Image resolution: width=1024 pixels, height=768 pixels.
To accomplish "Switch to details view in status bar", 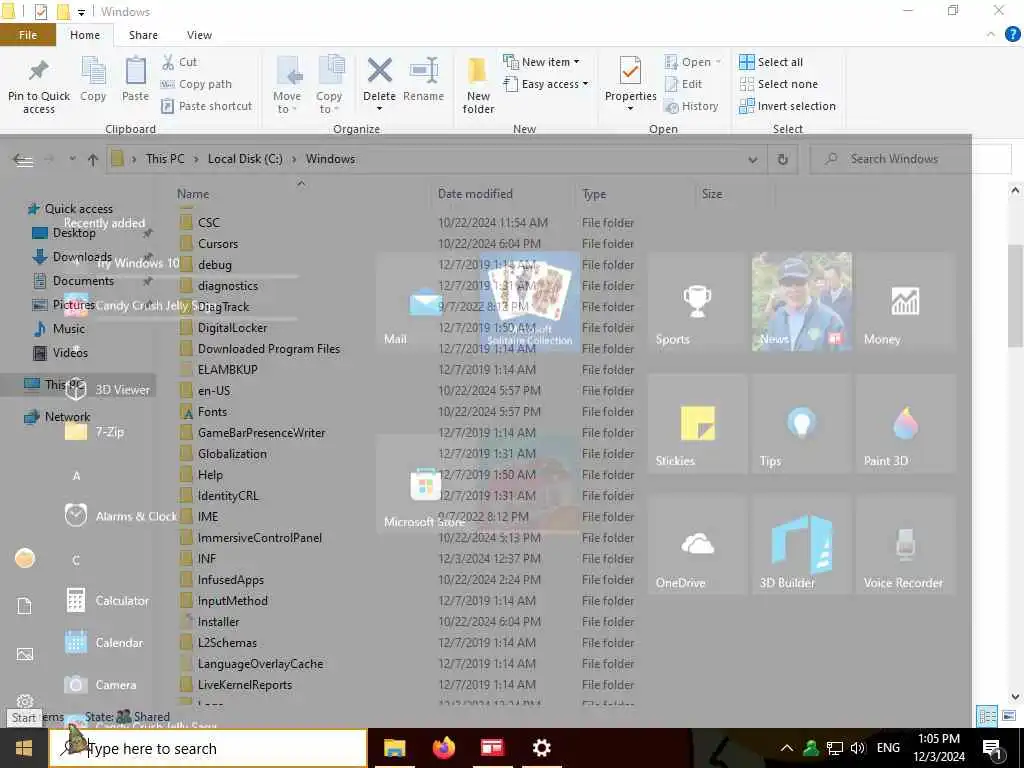I will (987, 716).
